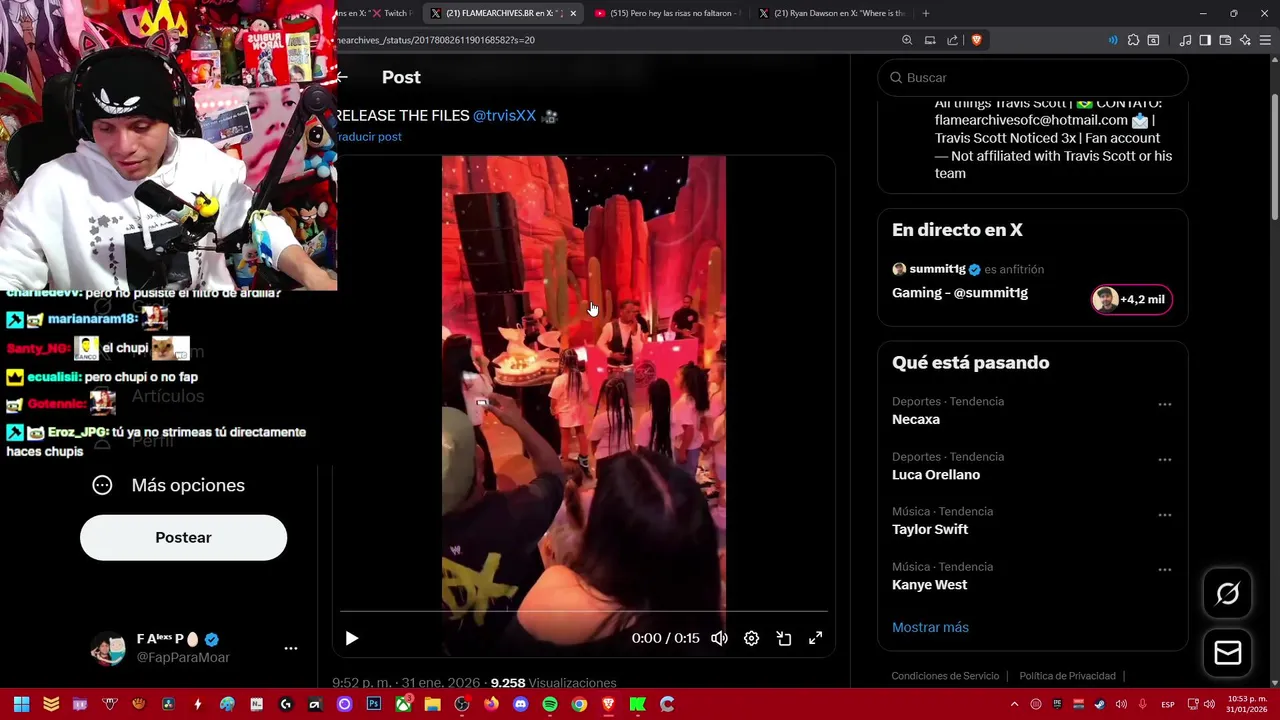Screen dimensions: 1280x720
Task: Open the browser hamburger menu
Action: (1266, 40)
